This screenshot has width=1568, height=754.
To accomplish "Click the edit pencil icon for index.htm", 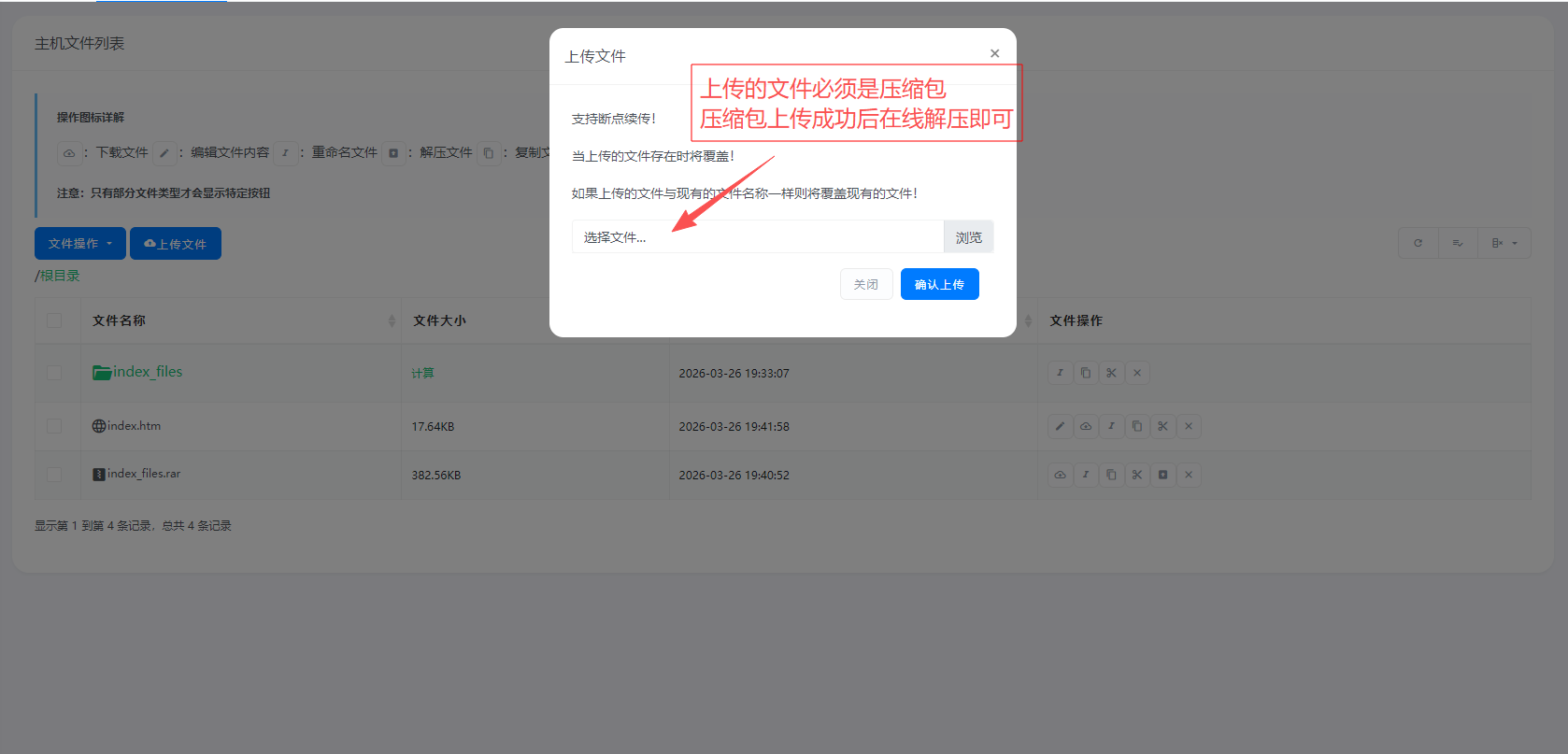I will (1060, 426).
